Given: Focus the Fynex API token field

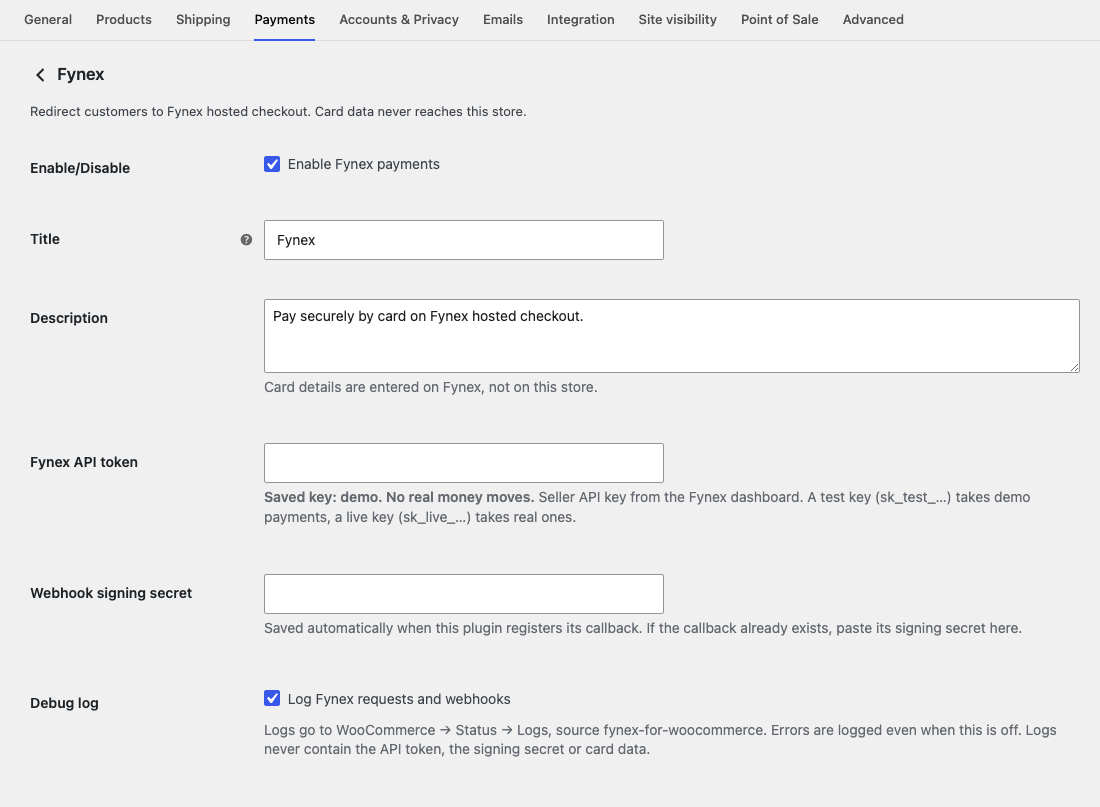Looking at the screenshot, I should point(464,462).
